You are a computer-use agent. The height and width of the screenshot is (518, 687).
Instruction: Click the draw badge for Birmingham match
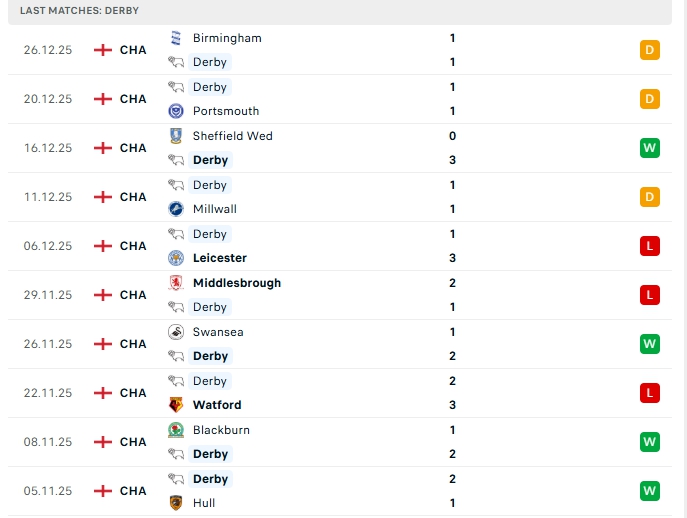[650, 50]
